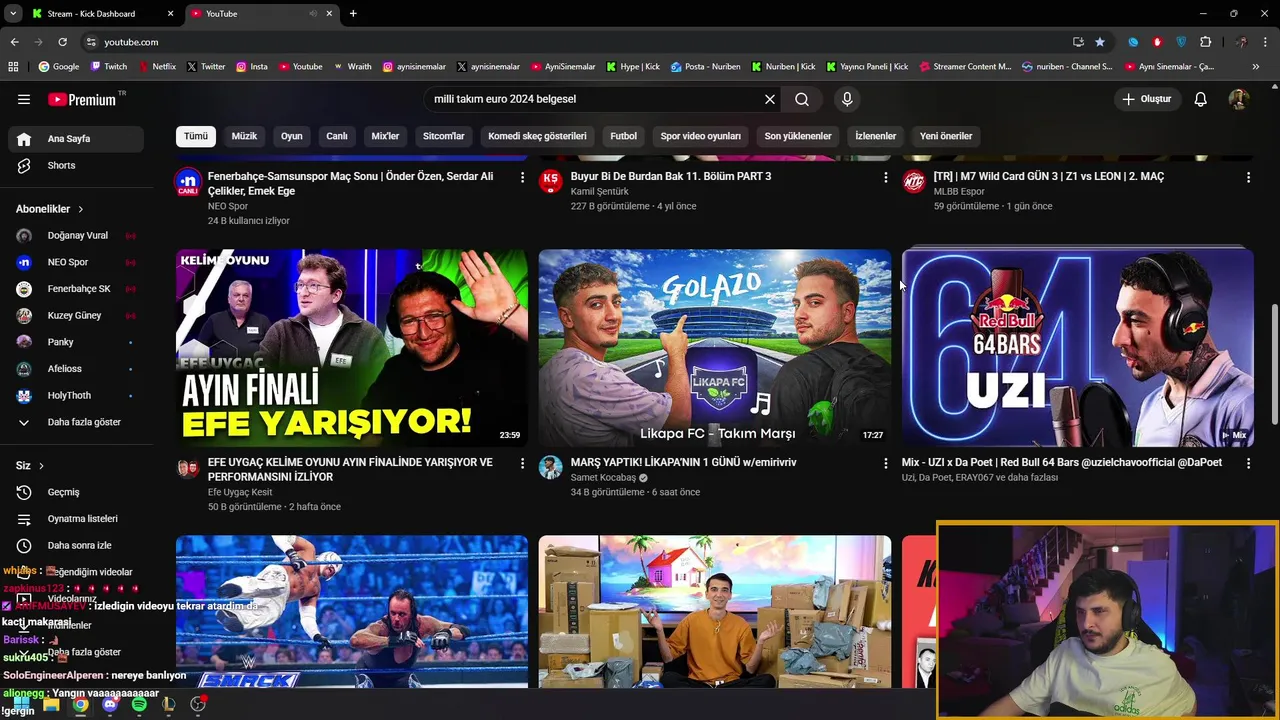Viewport: 1280px width, 720px height.
Task: Open the Netflix bookmark
Action: [x=157, y=67]
